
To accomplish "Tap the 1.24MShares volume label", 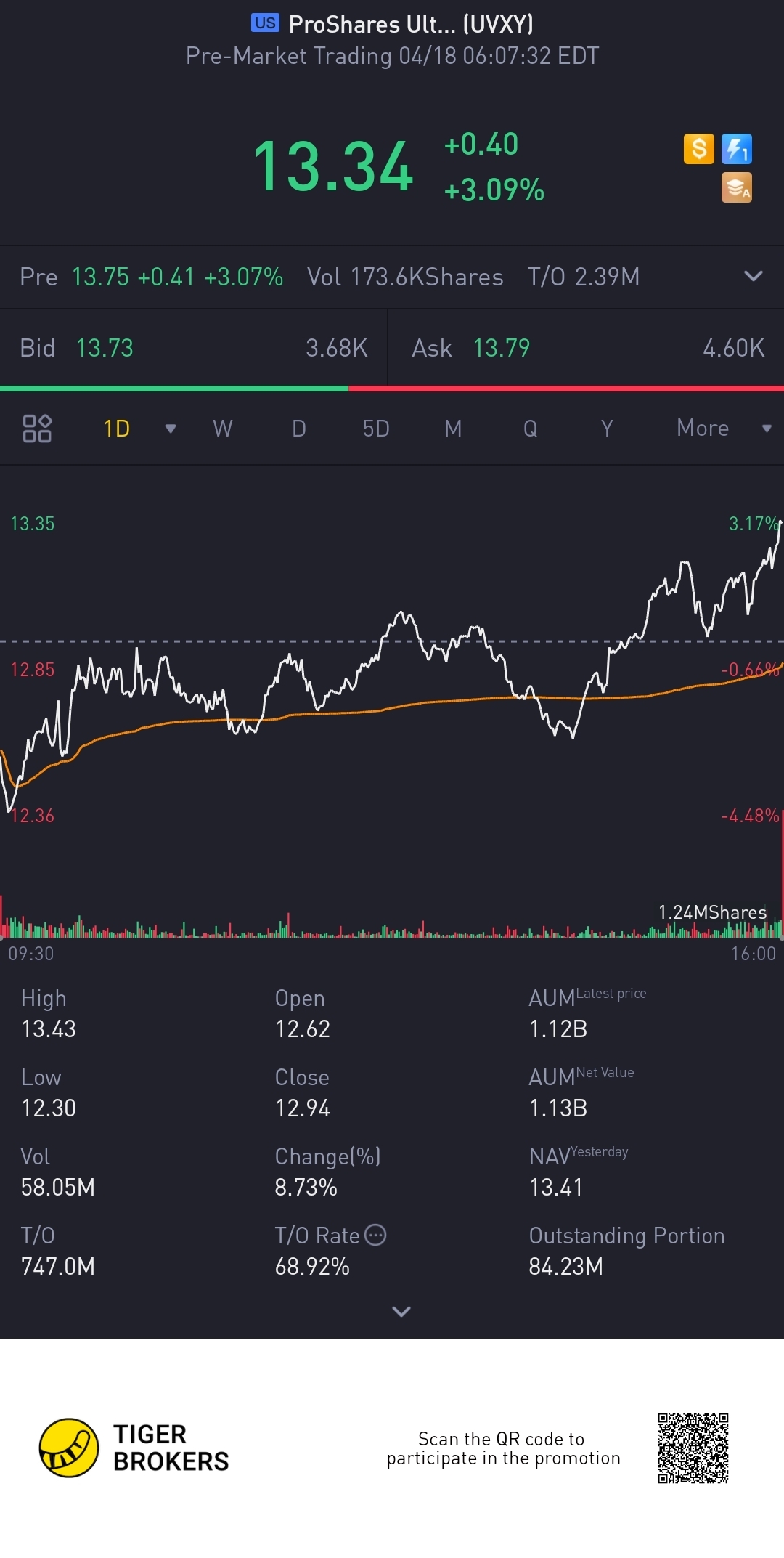I will point(712,912).
